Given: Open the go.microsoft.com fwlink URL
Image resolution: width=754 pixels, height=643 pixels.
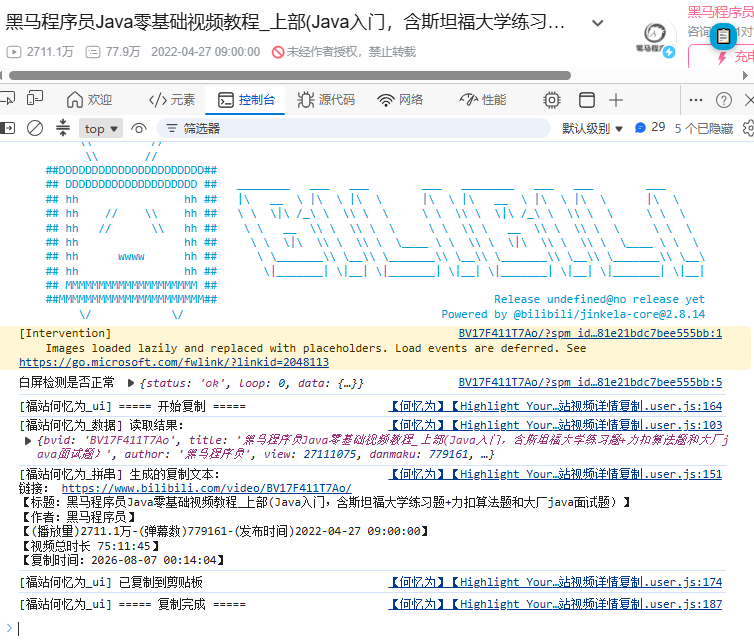Looking at the screenshot, I should [x=174, y=362].
